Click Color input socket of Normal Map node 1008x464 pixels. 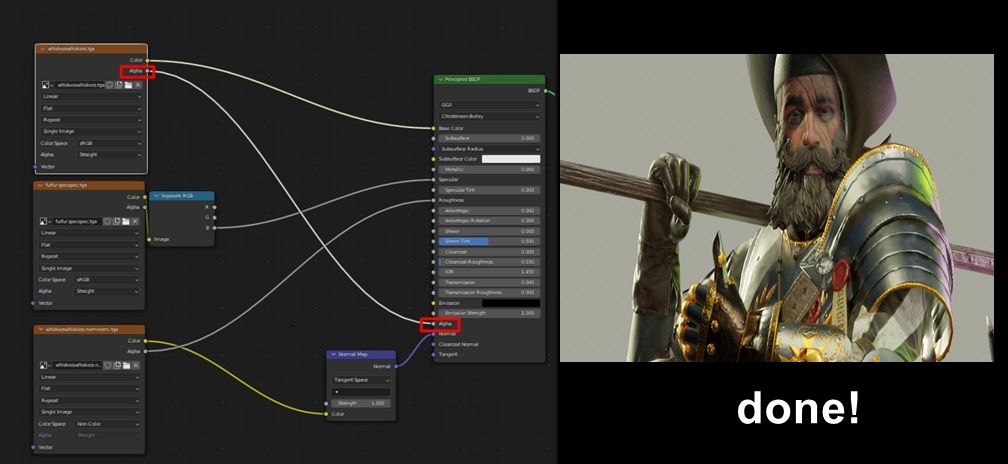(x=326, y=414)
